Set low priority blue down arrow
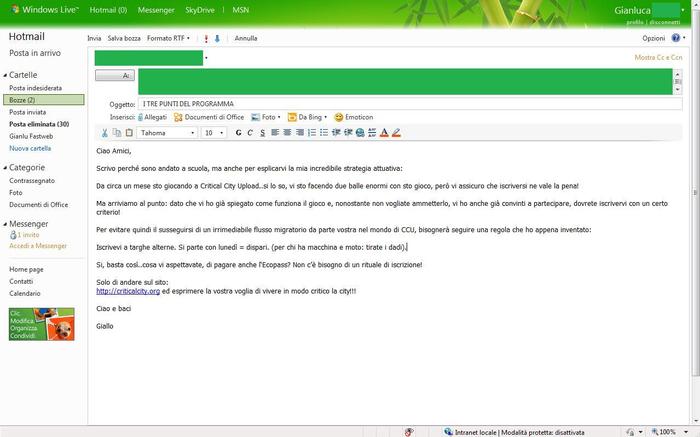This screenshot has width=700, height=437. click(x=217, y=39)
